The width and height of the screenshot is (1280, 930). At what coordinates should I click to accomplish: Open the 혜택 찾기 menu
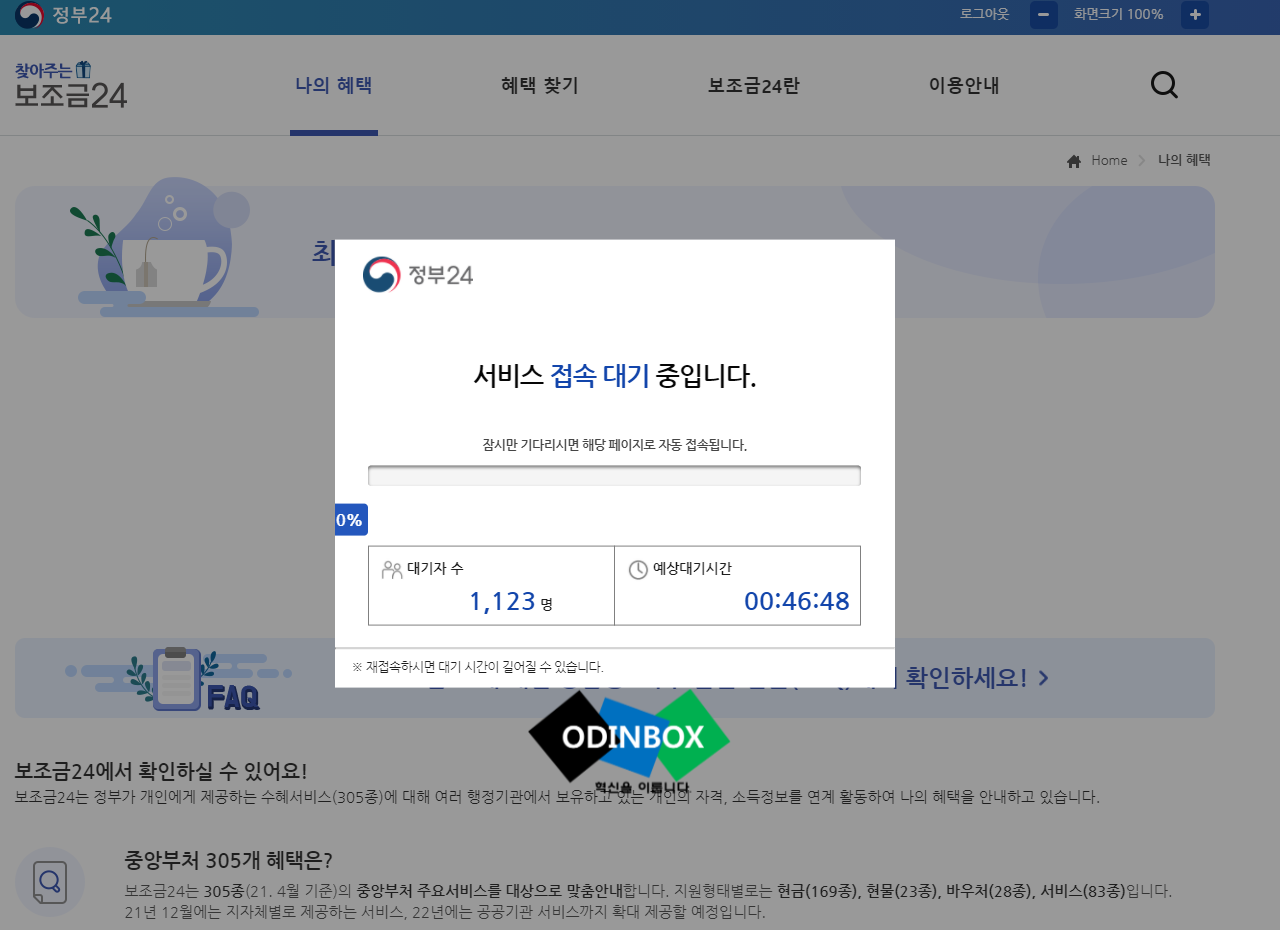pos(540,86)
